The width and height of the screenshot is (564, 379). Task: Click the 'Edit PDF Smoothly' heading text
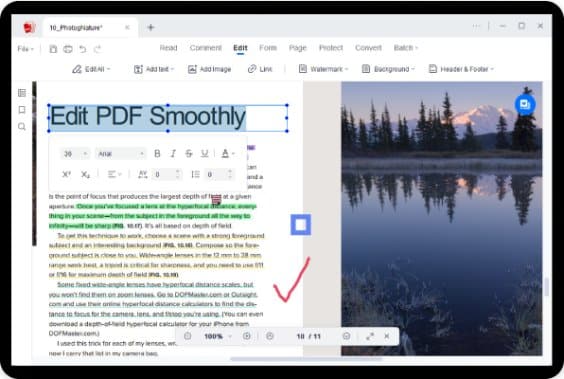148,117
